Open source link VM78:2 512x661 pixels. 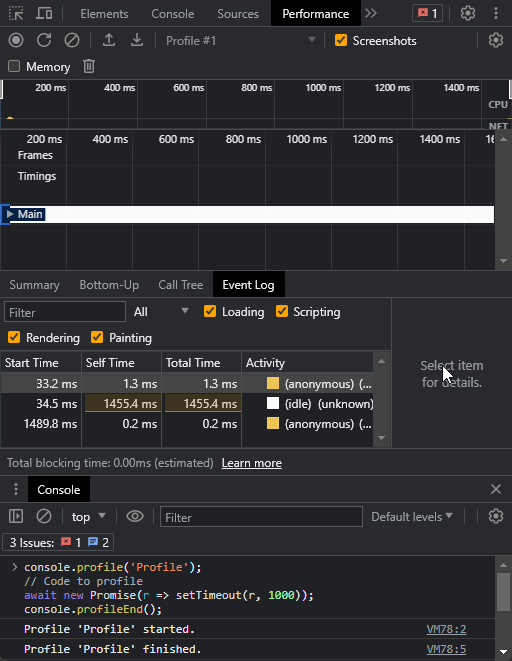click(x=446, y=629)
